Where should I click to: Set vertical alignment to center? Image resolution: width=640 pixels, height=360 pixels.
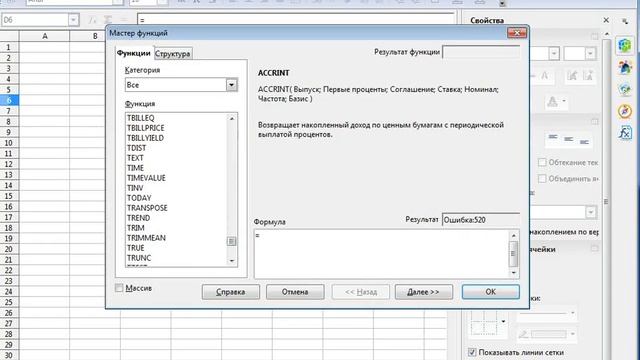point(569,140)
